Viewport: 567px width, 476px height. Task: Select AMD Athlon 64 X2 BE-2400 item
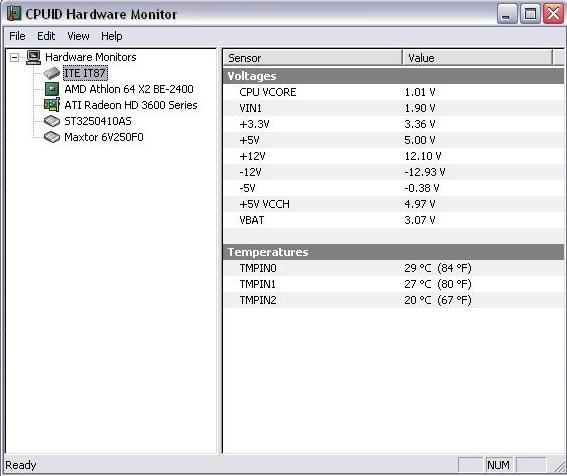click(x=129, y=89)
